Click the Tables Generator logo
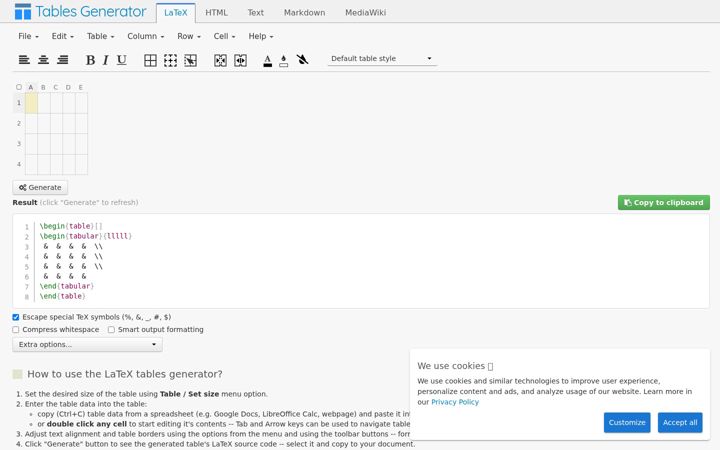The image size is (720, 450). [x=80, y=11]
